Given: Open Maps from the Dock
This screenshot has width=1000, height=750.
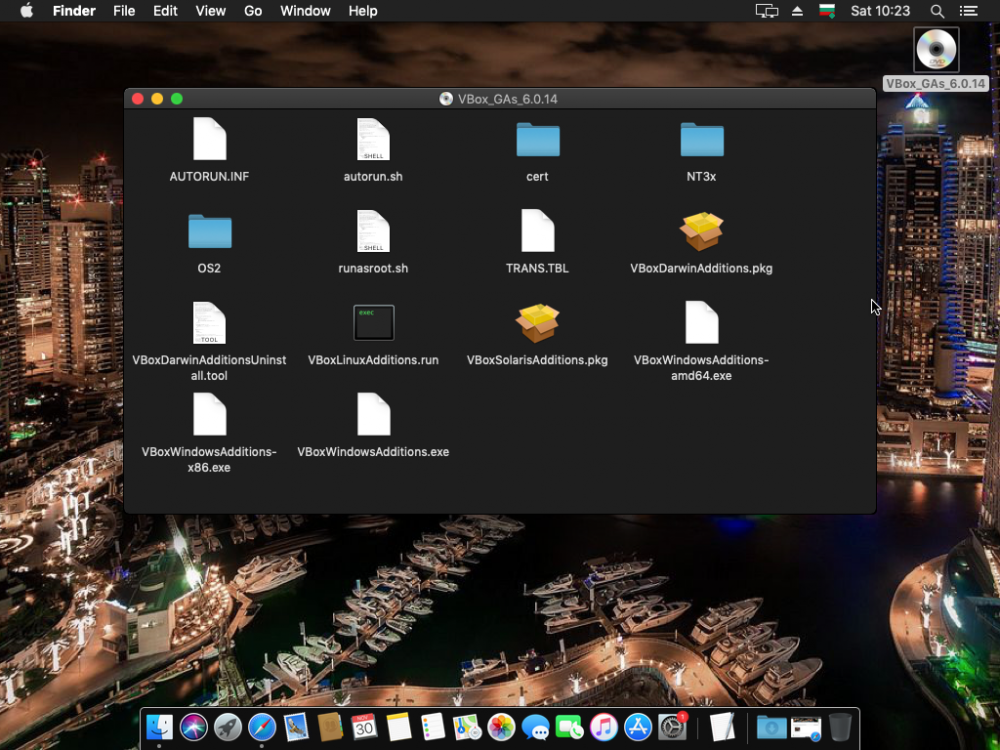Looking at the screenshot, I should [x=467, y=727].
